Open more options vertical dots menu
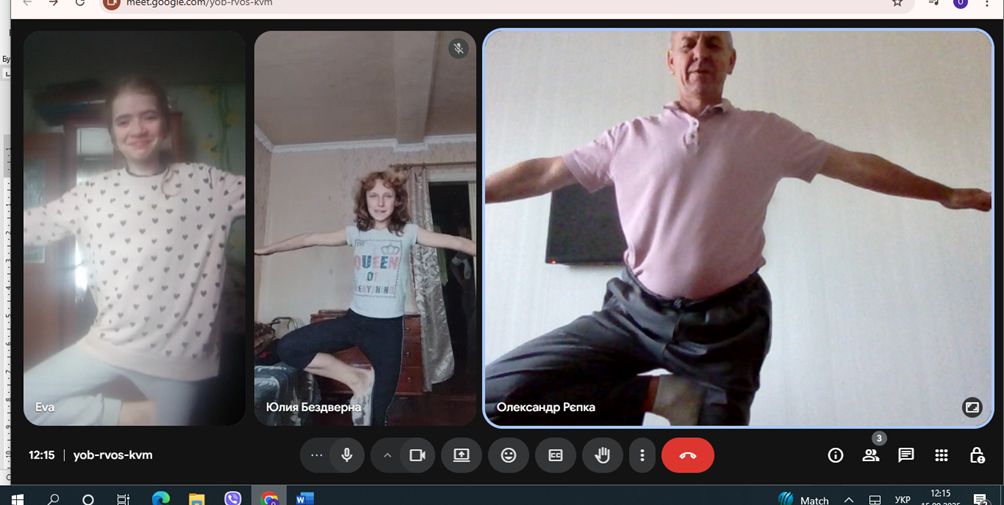1004x505 pixels. [x=642, y=455]
